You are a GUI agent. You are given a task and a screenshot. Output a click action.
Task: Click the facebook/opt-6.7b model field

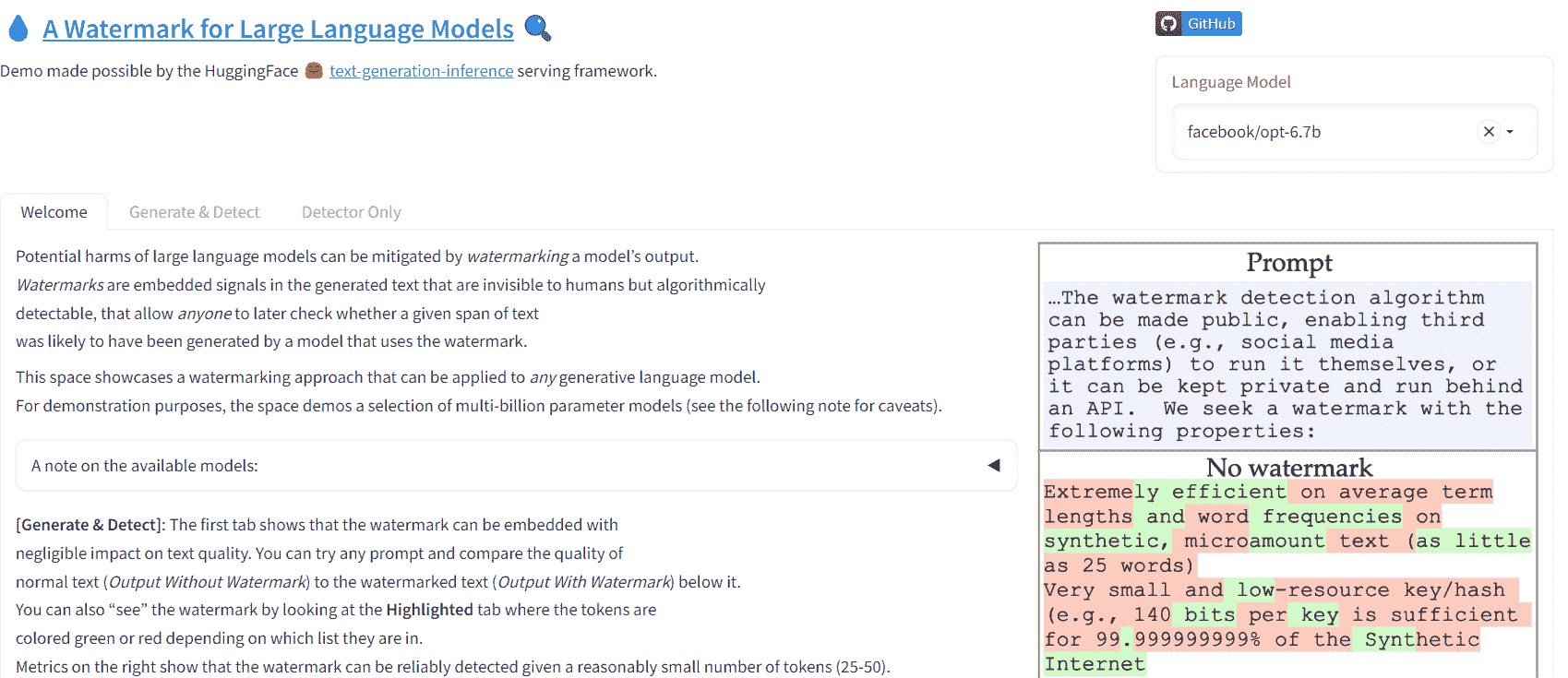tap(1355, 132)
